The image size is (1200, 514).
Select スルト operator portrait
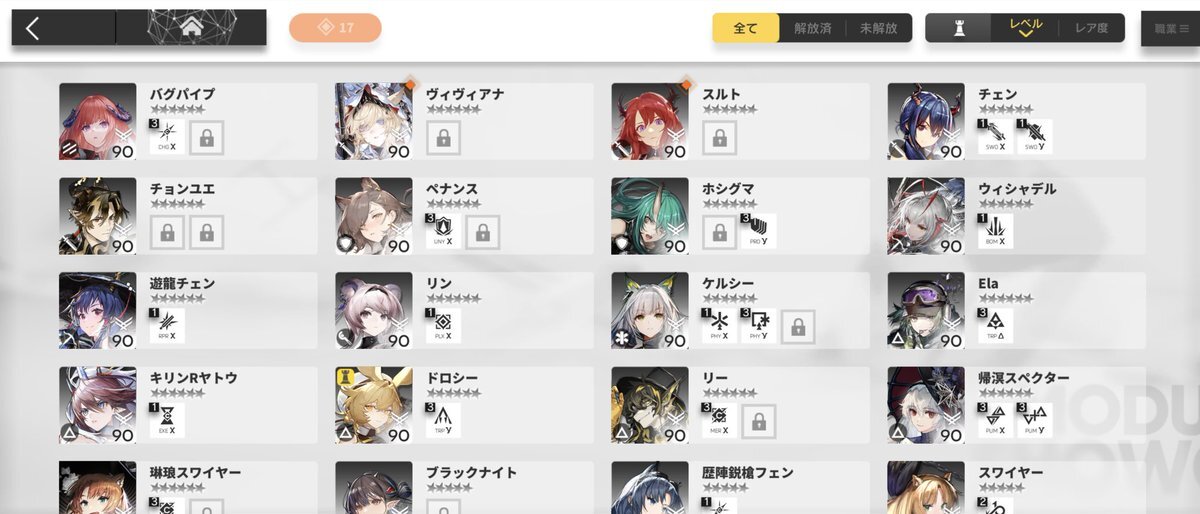point(650,121)
